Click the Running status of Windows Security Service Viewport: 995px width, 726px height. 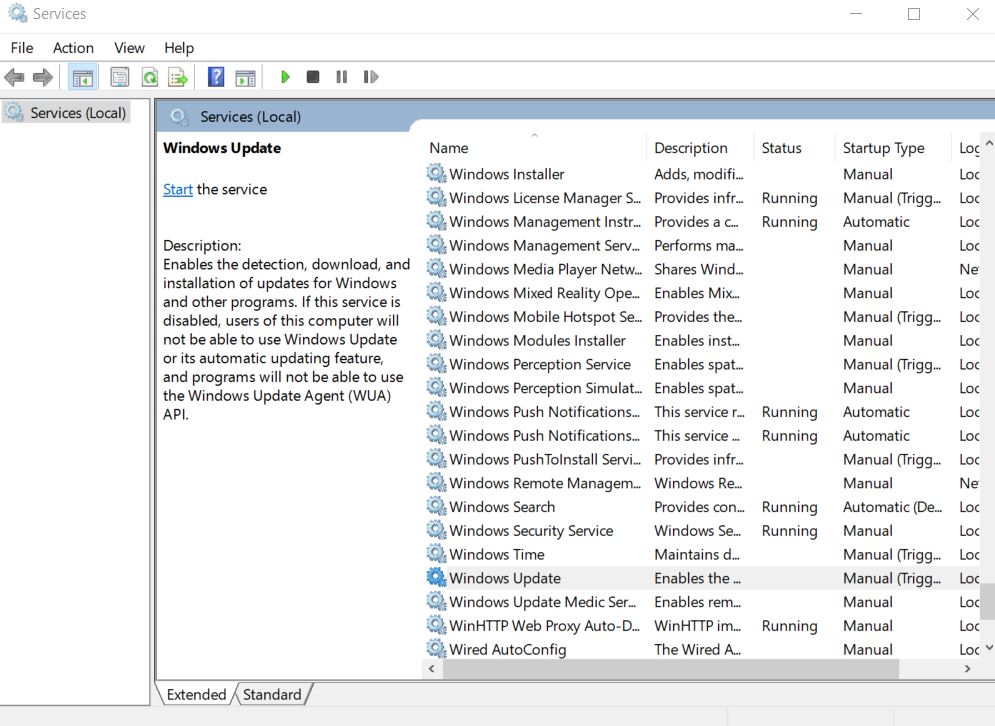[x=789, y=531]
